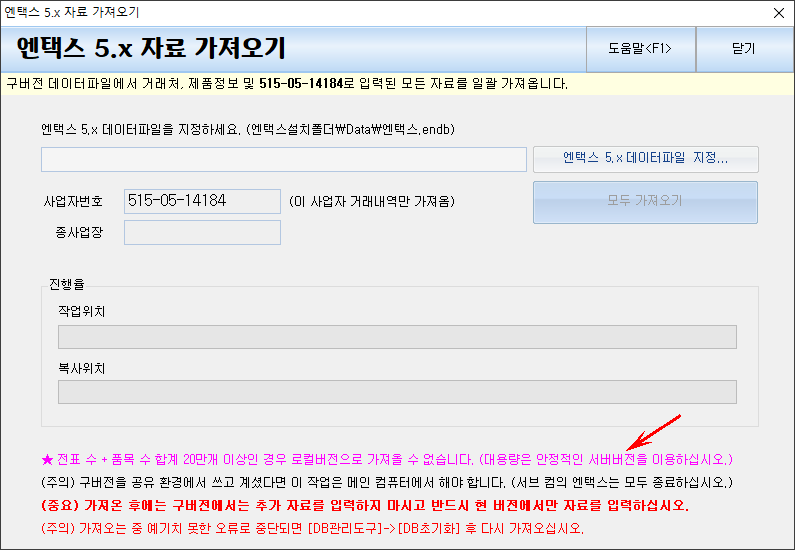Click the yellow info strip description text

287,84
